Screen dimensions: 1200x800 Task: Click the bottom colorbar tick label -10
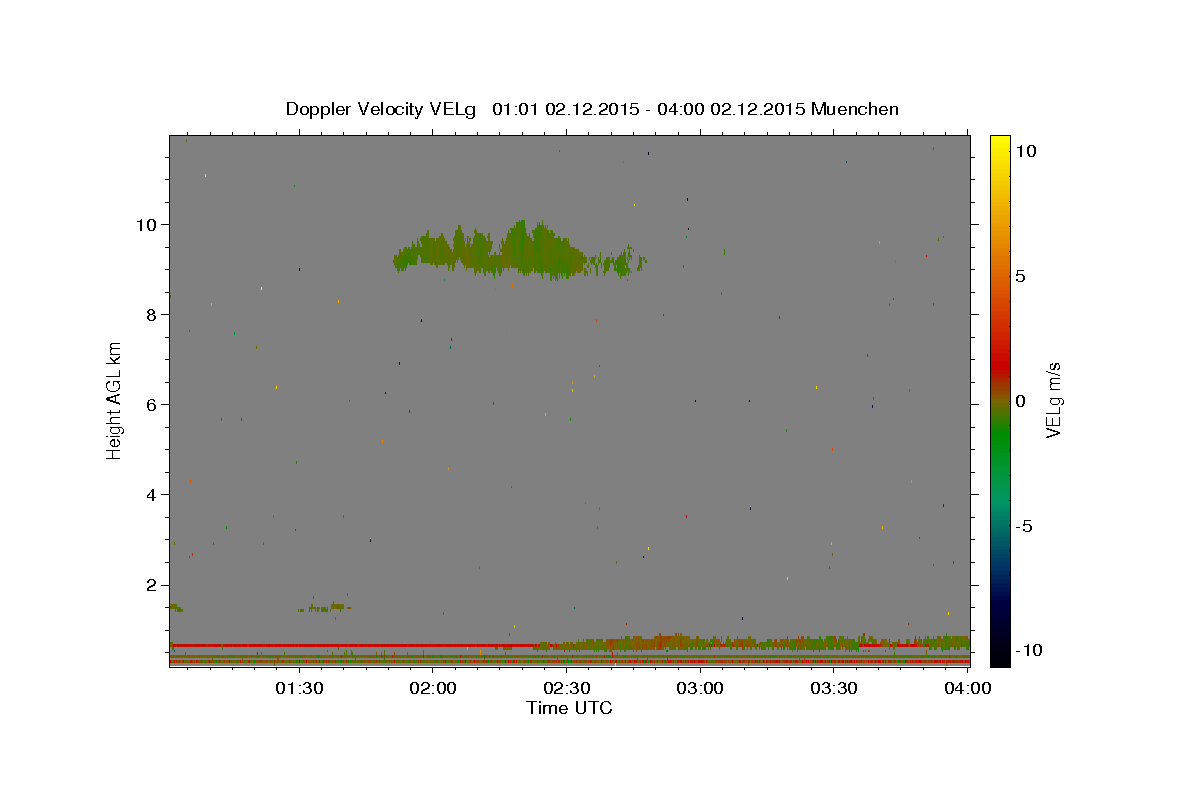click(1028, 650)
